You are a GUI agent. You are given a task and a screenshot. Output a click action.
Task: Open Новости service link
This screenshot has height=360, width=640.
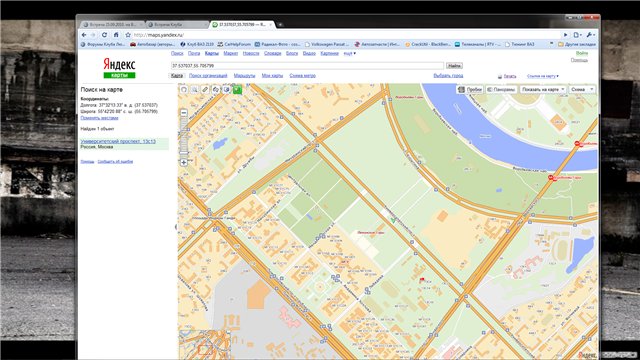251,53
